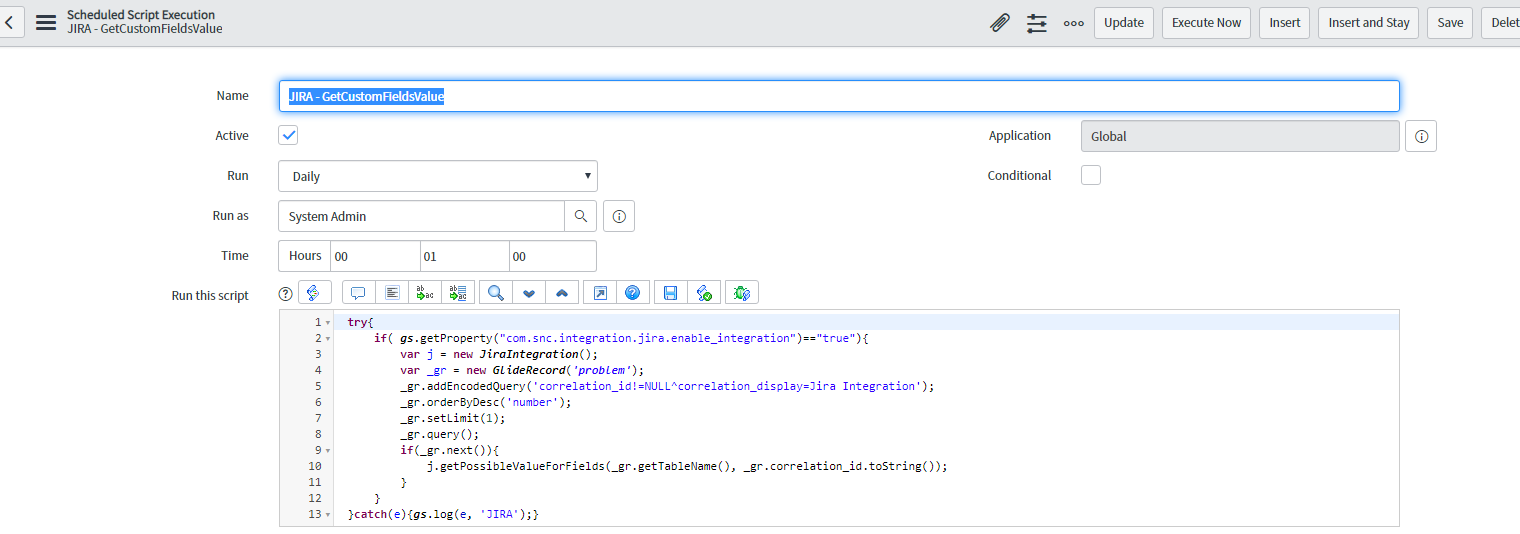Toggle comment on selected script lines

point(358,293)
